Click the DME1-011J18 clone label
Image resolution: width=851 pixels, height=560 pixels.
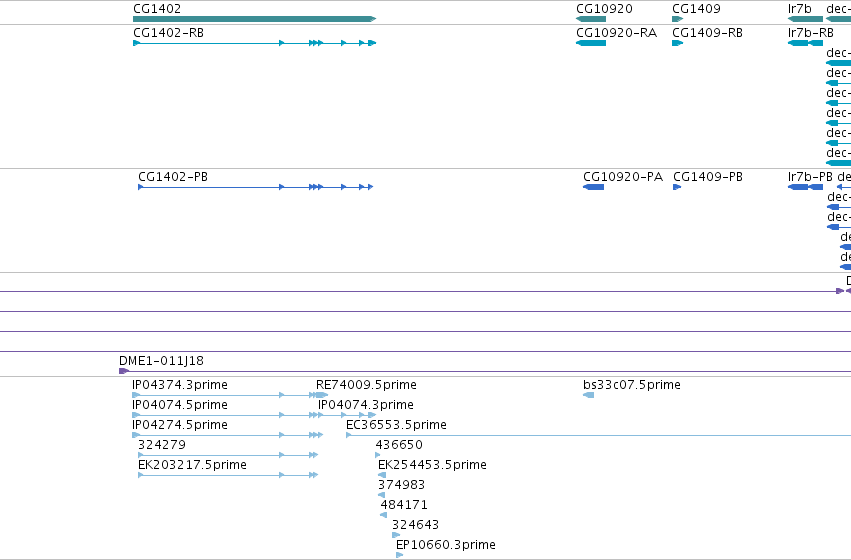(x=161, y=361)
